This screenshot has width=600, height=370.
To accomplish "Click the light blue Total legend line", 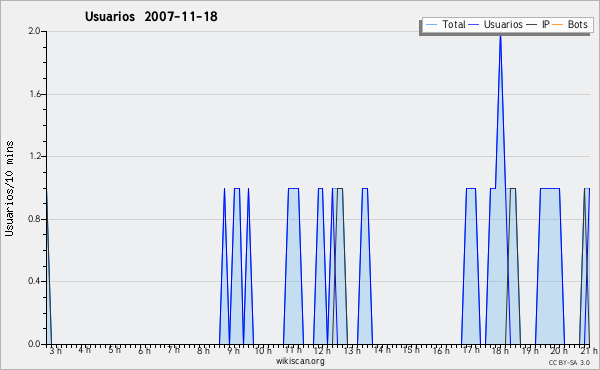I will click(x=431, y=25).
